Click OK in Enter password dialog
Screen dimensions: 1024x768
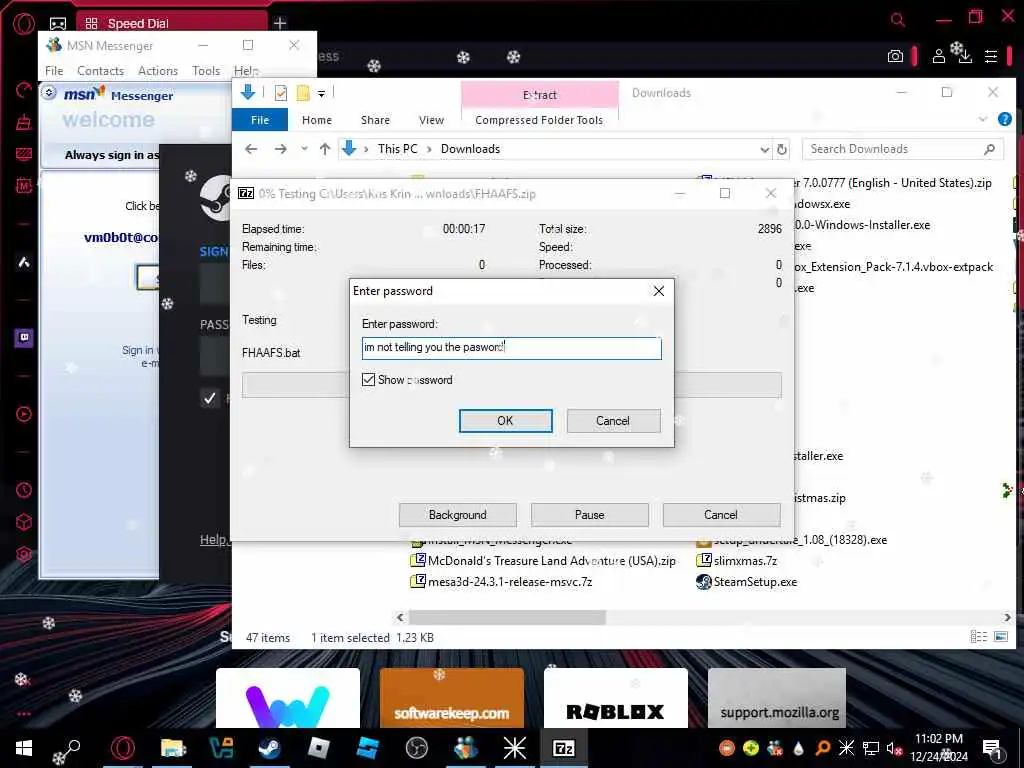505,421
